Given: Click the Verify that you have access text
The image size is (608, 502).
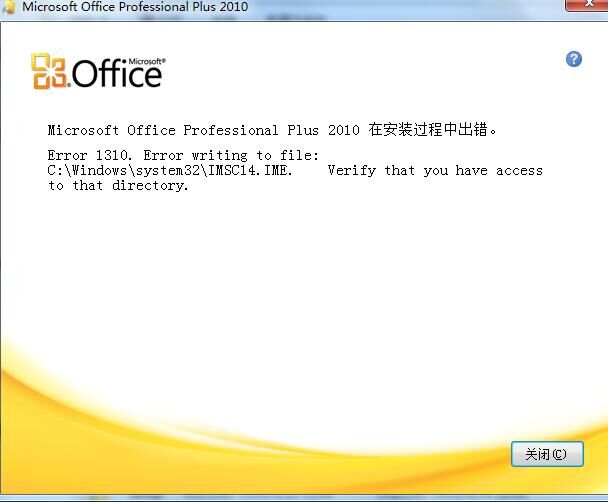Looking at the screenshot, I should tap(435, 171).
